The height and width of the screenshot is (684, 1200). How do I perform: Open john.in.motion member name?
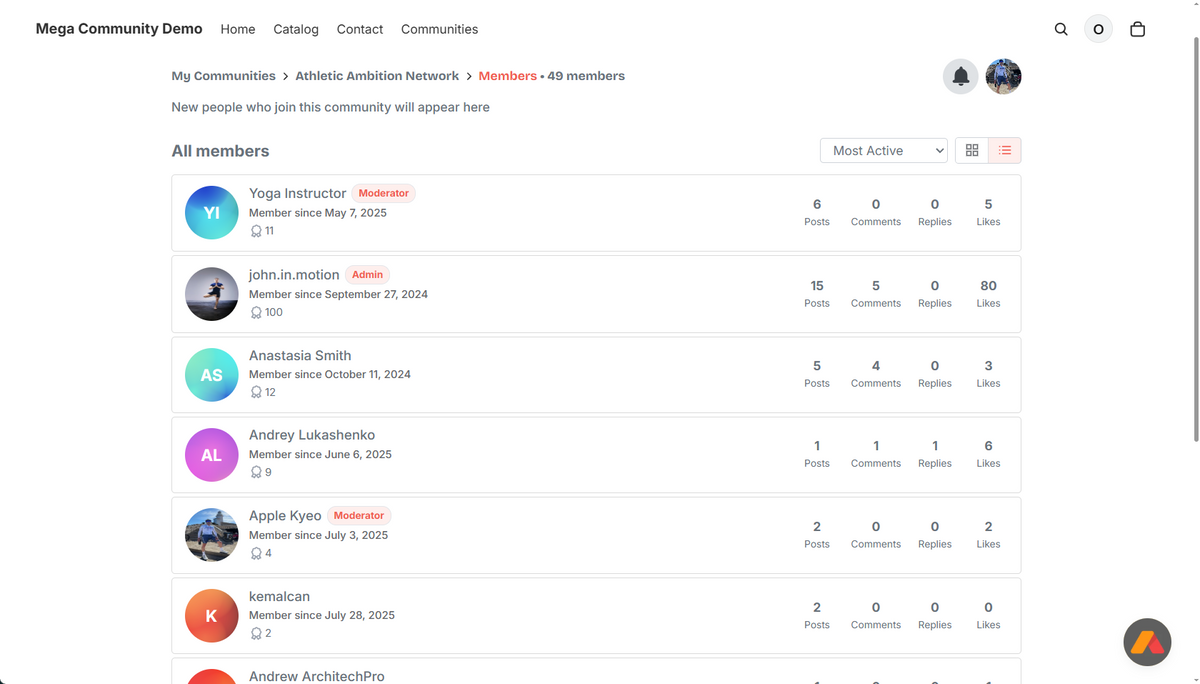294,274
